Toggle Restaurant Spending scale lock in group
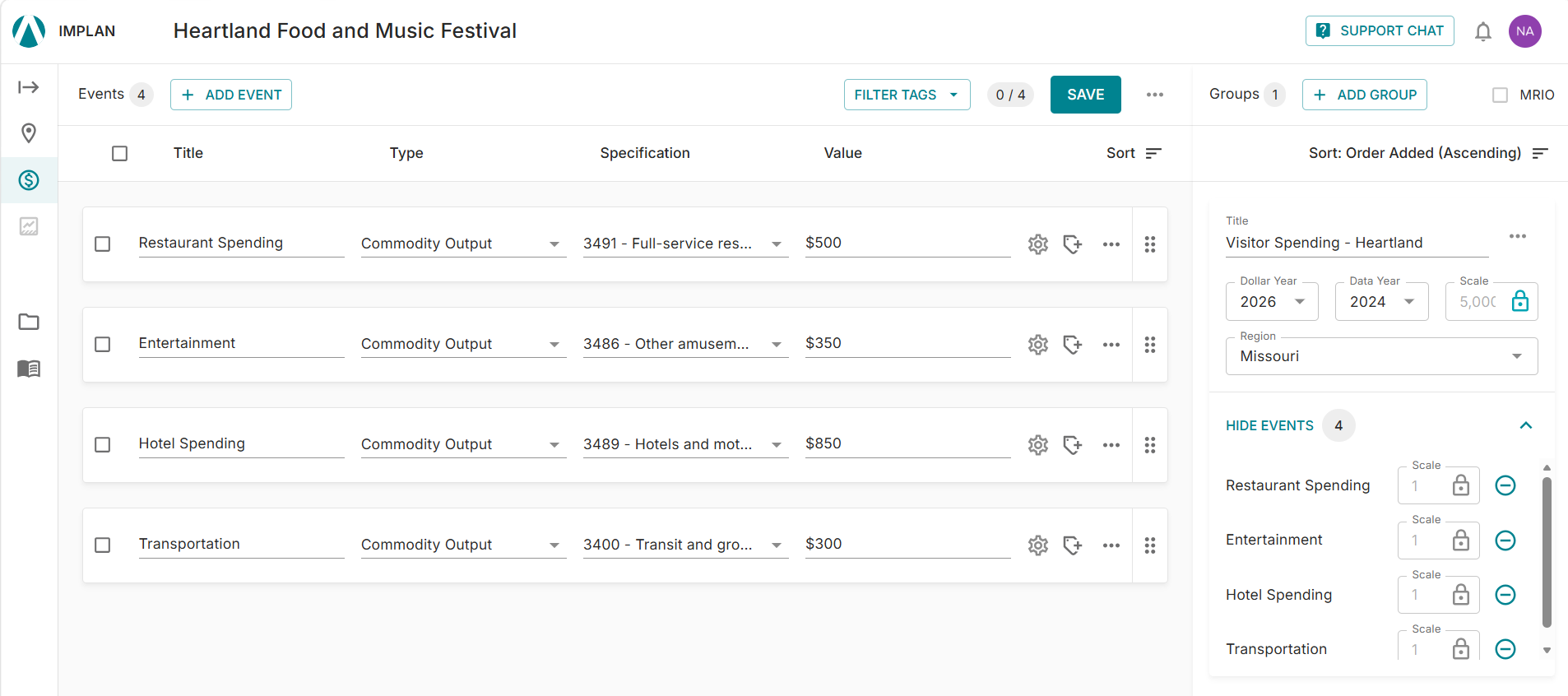 (1461, 485)
